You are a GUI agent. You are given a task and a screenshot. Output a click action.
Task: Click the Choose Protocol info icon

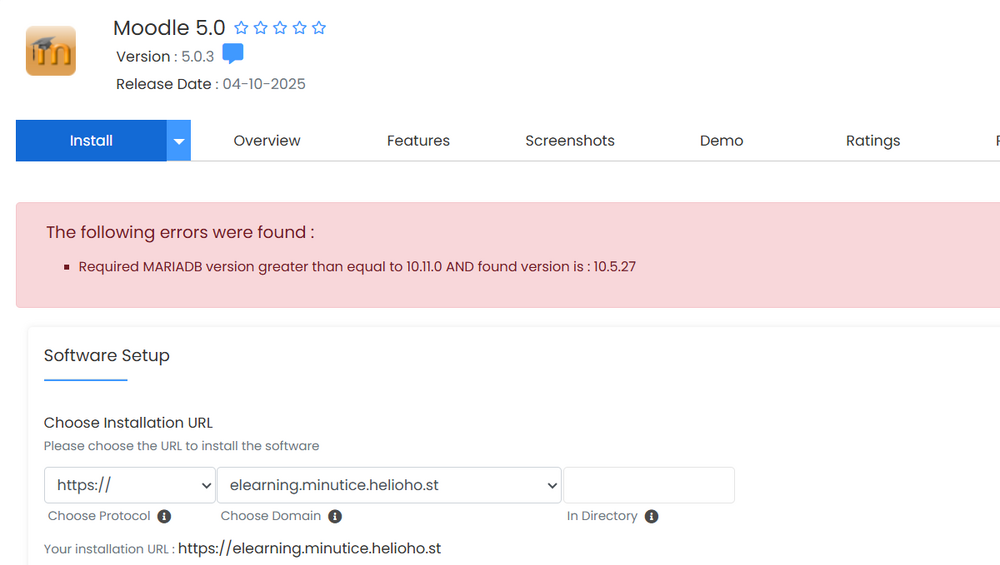[164, 516]
